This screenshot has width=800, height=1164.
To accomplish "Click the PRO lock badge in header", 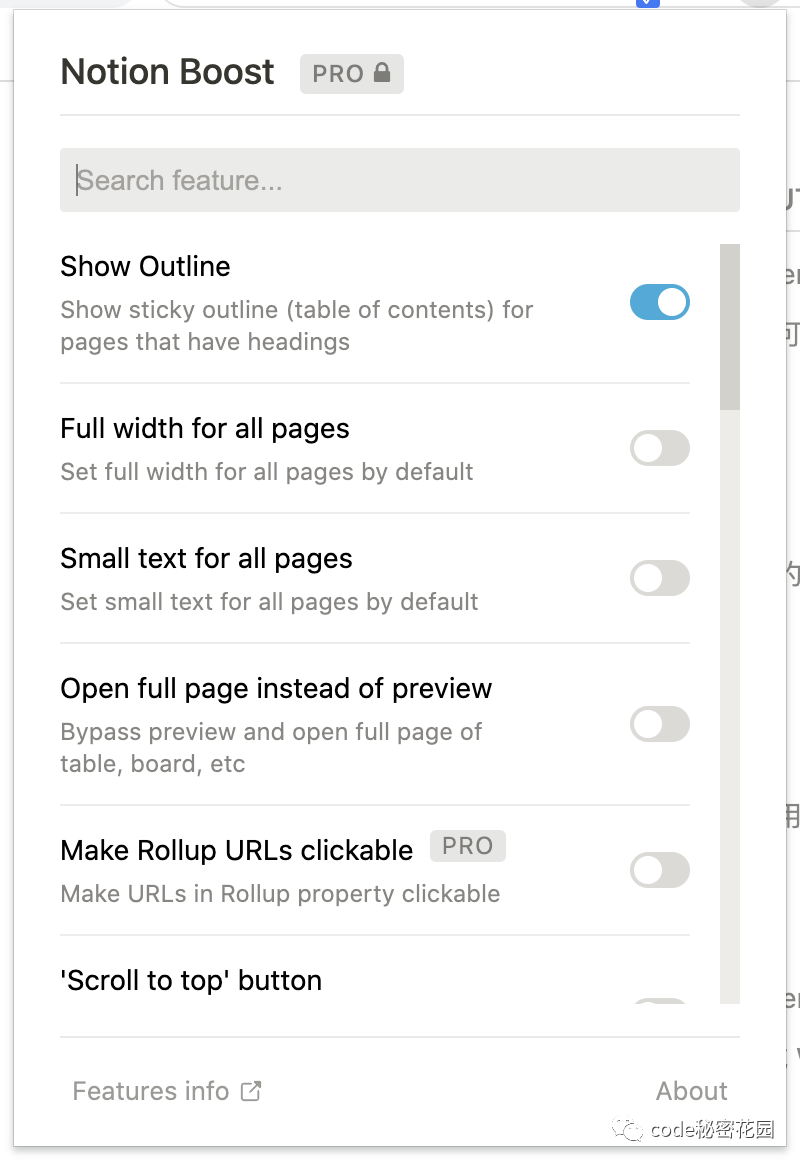I will (351, 74).
